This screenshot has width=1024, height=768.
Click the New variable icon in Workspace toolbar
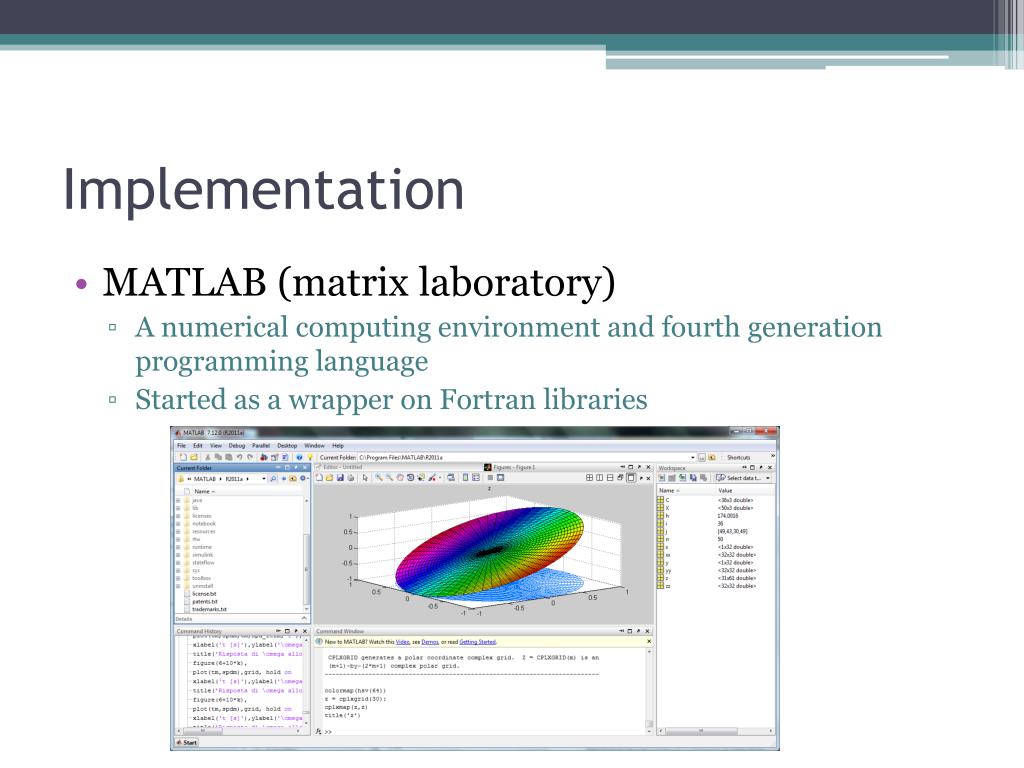(x=662, y=477)
